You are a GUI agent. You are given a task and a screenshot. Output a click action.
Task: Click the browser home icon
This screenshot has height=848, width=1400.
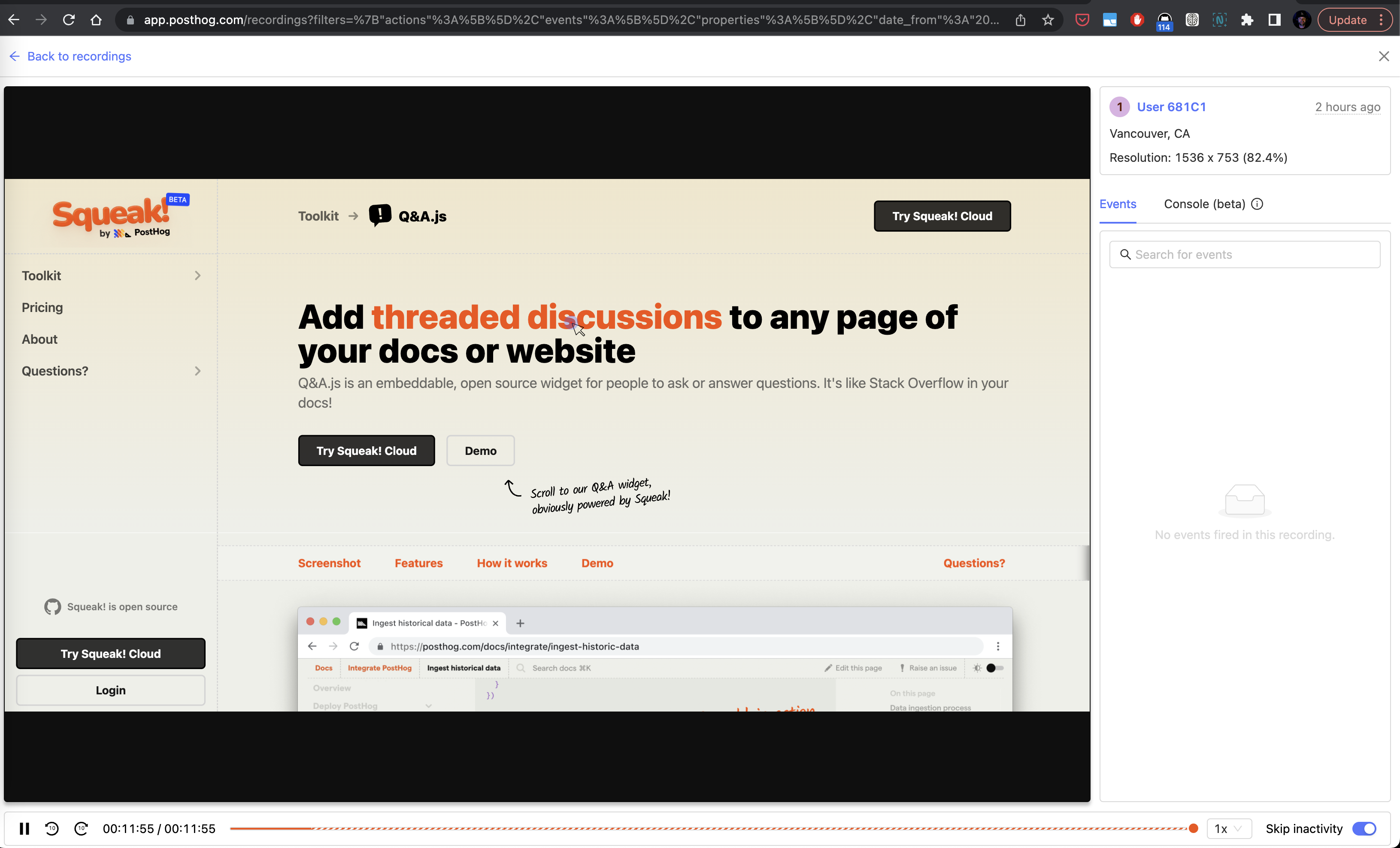pyautogui.click(x=96, y=20)
